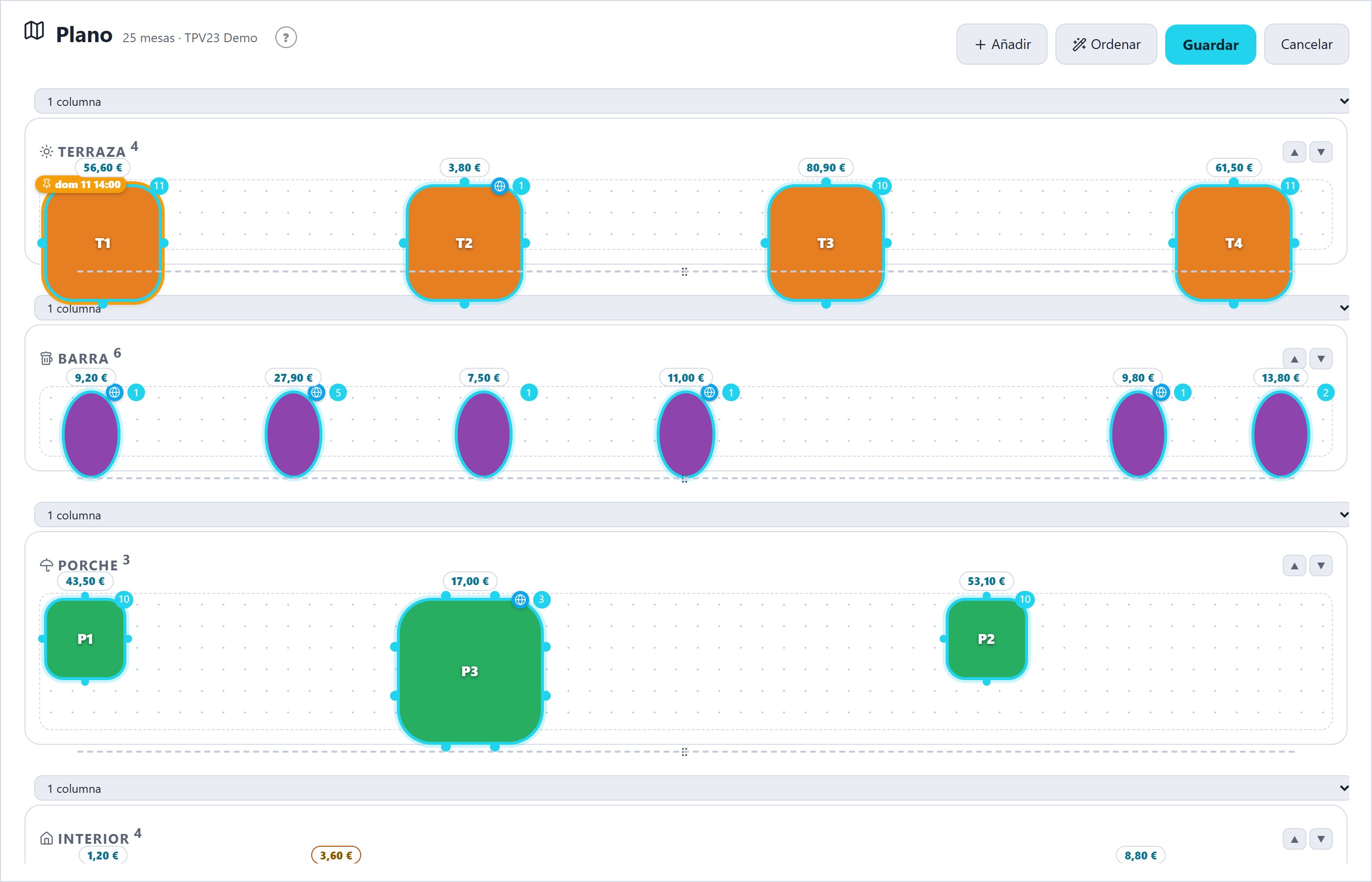Click the 80,90 € amount on T3
The width and height of the screenshot is (1372, 882).
tap(825, 168)
